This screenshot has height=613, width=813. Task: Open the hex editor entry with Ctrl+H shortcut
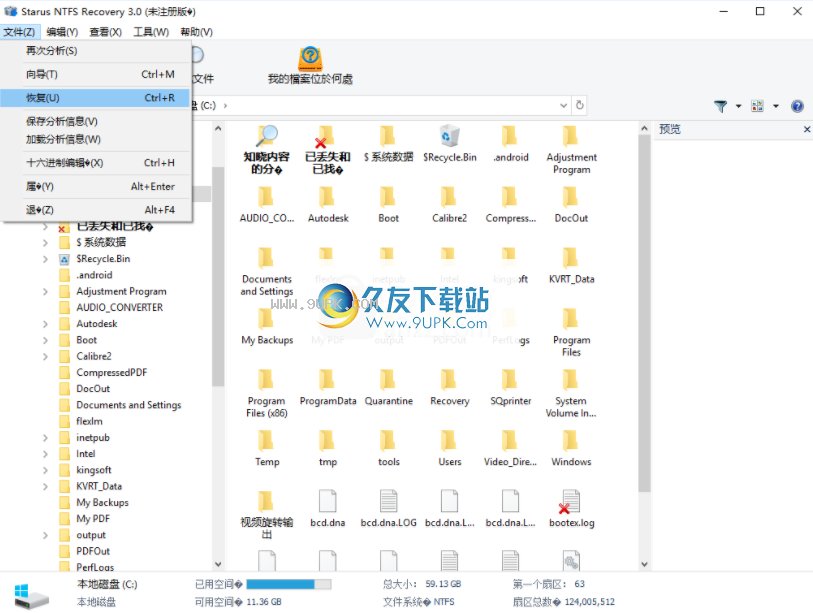click(96, 163)
